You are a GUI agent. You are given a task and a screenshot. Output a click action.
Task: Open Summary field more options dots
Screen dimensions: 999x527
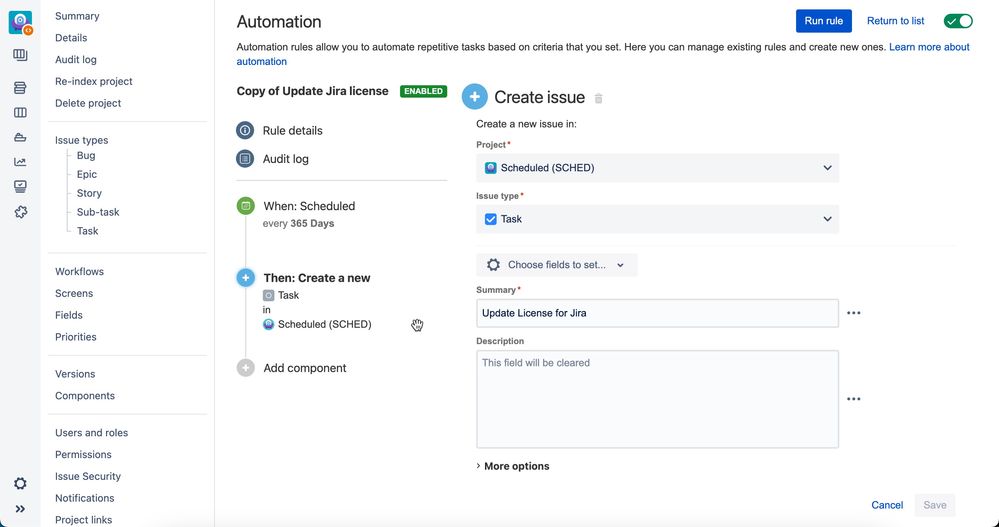[854, 313]
